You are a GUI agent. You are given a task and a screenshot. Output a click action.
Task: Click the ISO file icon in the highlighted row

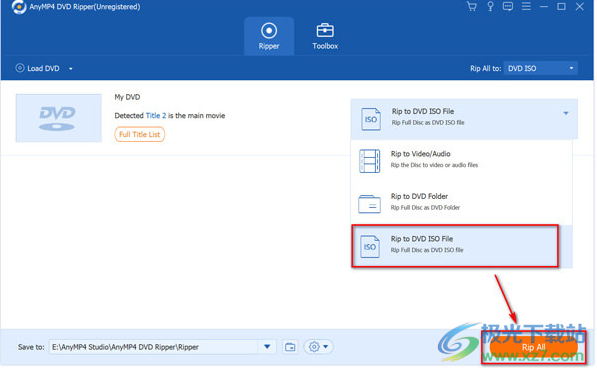click(370, 246)
